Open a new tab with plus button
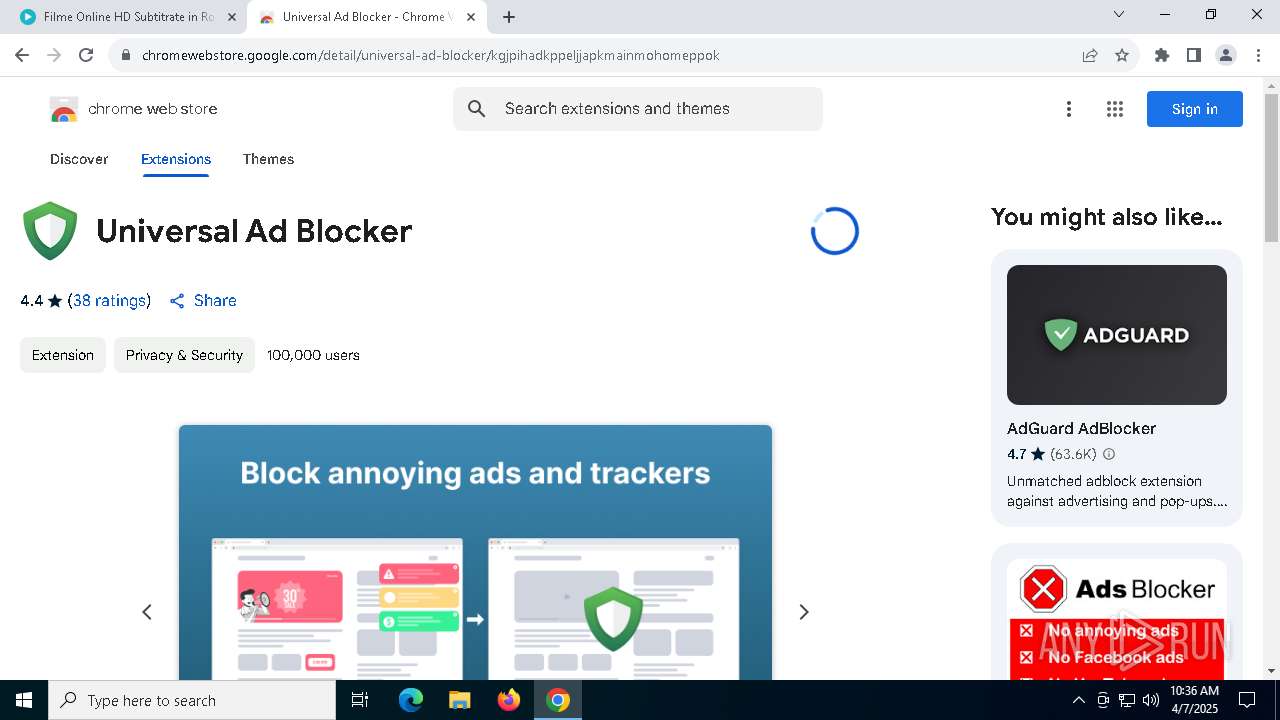Viewport: 1280px width, 720px height. coord(509,17)
